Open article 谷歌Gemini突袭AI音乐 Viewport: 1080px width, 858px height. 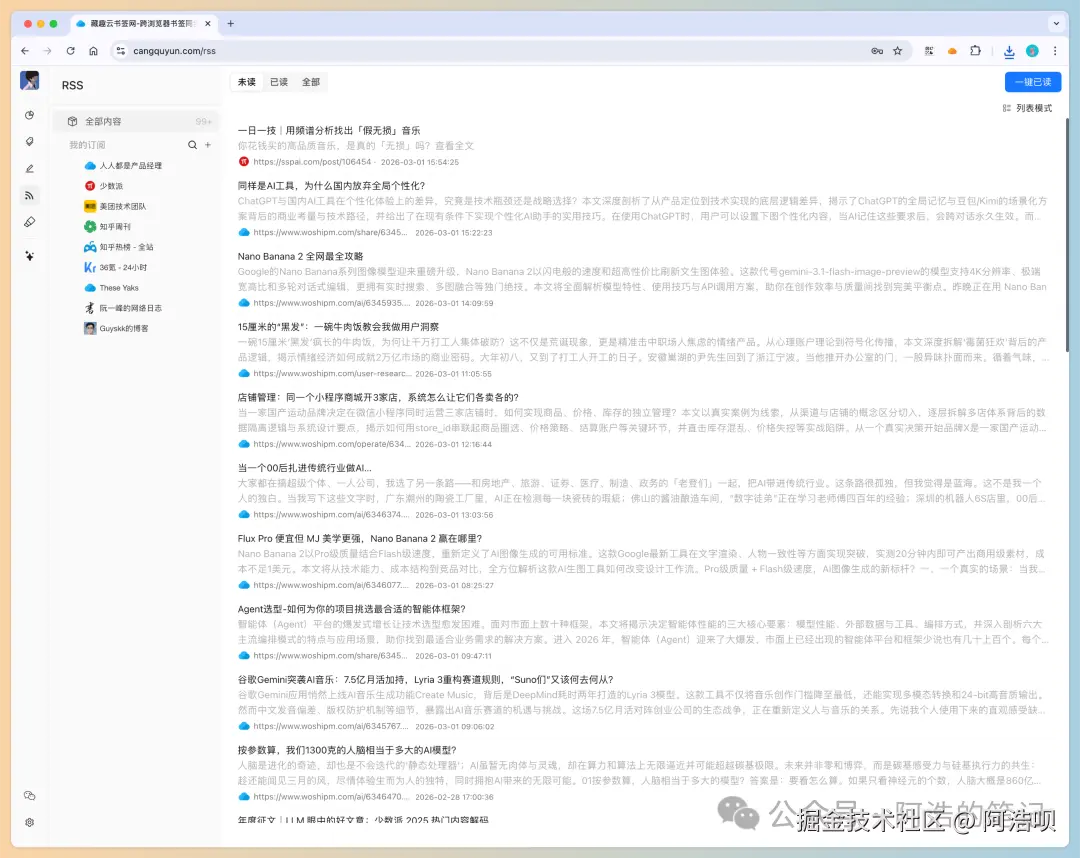(x=425, y=680)
